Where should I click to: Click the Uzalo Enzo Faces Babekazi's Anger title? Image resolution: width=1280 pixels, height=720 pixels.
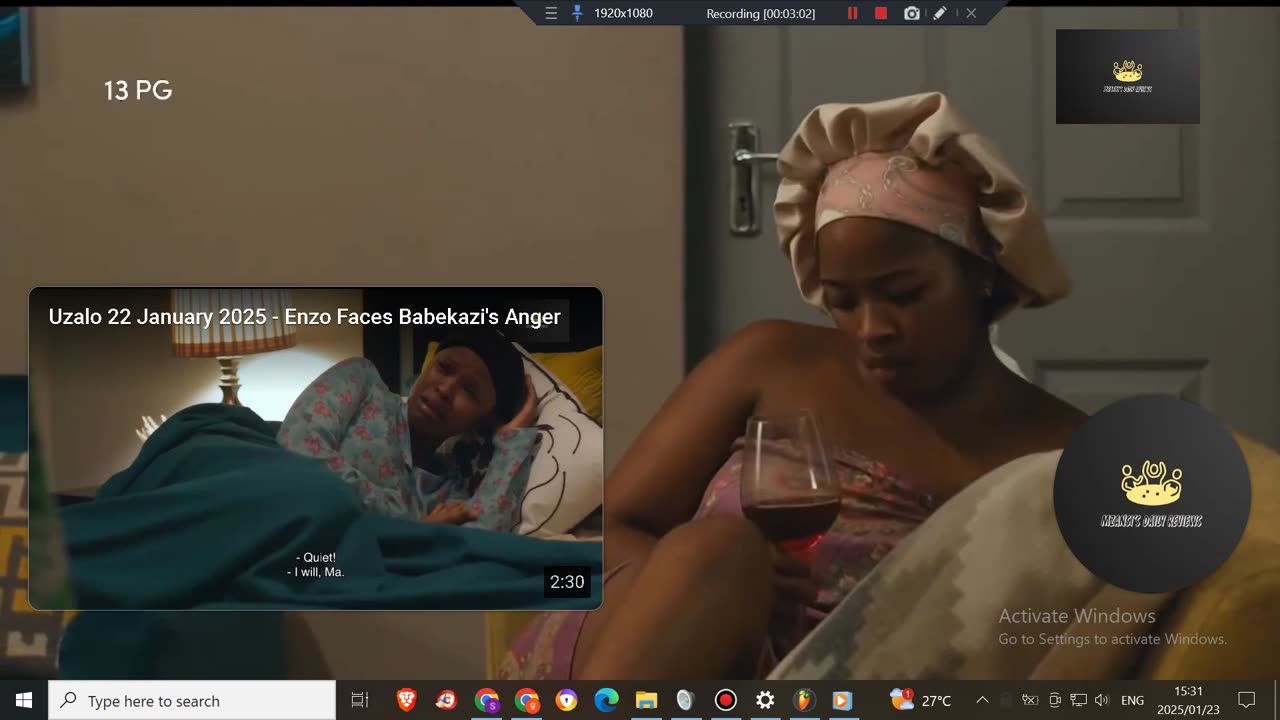tap(304, 317)
